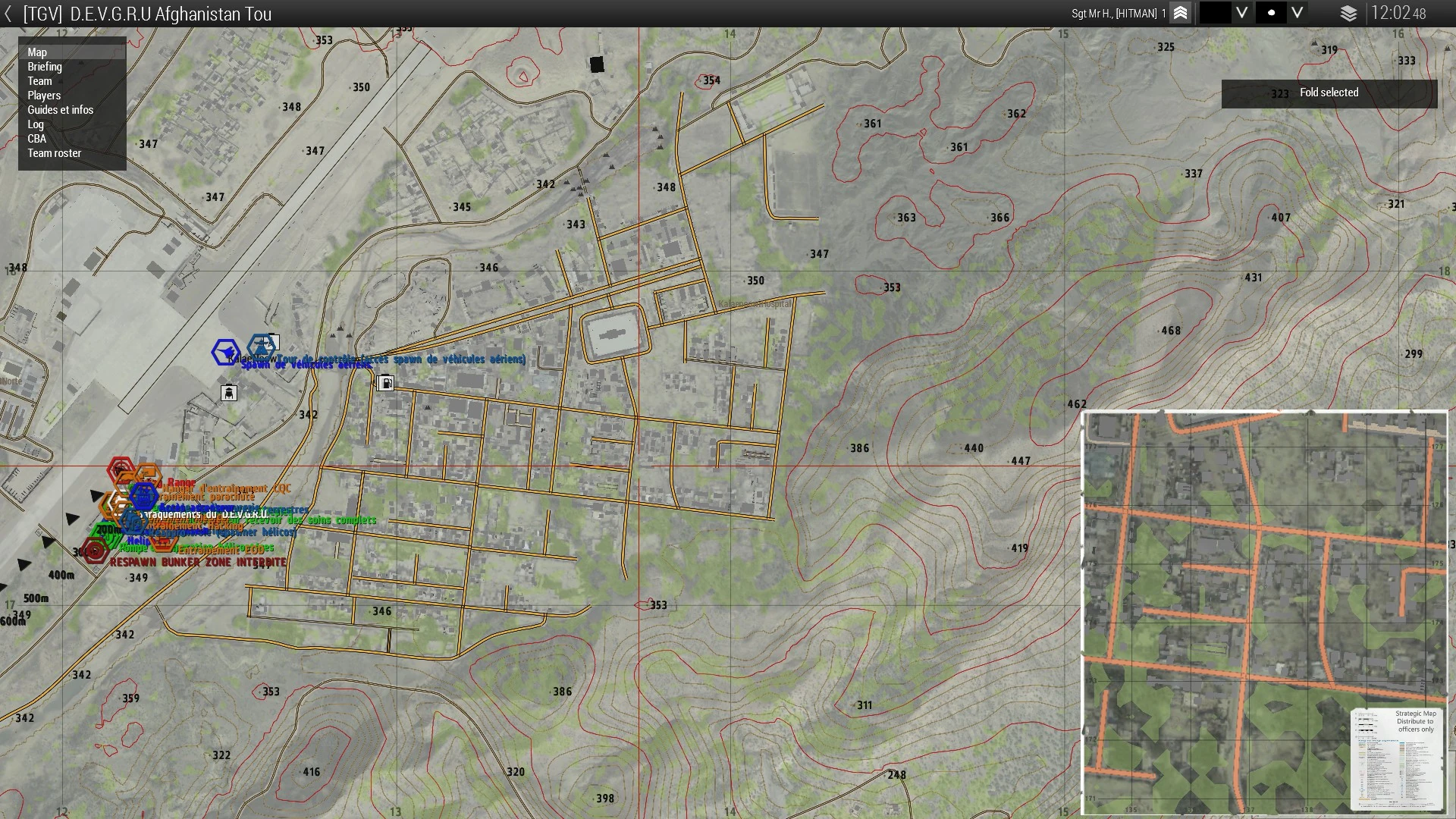Image resolution: width=1456 pixels, height=819 pixels.
Task: Click the black square map marker
Action: [x=597, y=65]
